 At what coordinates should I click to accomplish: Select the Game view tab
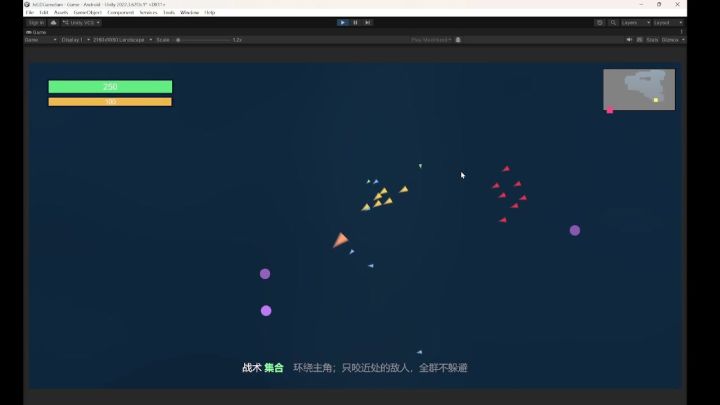[x=36, y=32]
